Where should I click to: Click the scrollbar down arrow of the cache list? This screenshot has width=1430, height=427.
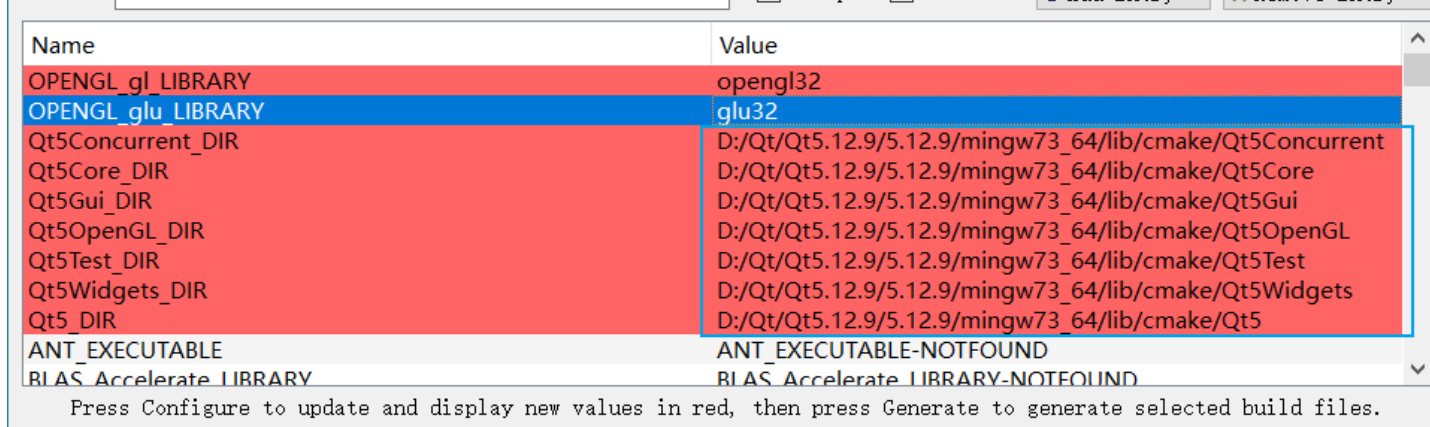pos(1416,369)
